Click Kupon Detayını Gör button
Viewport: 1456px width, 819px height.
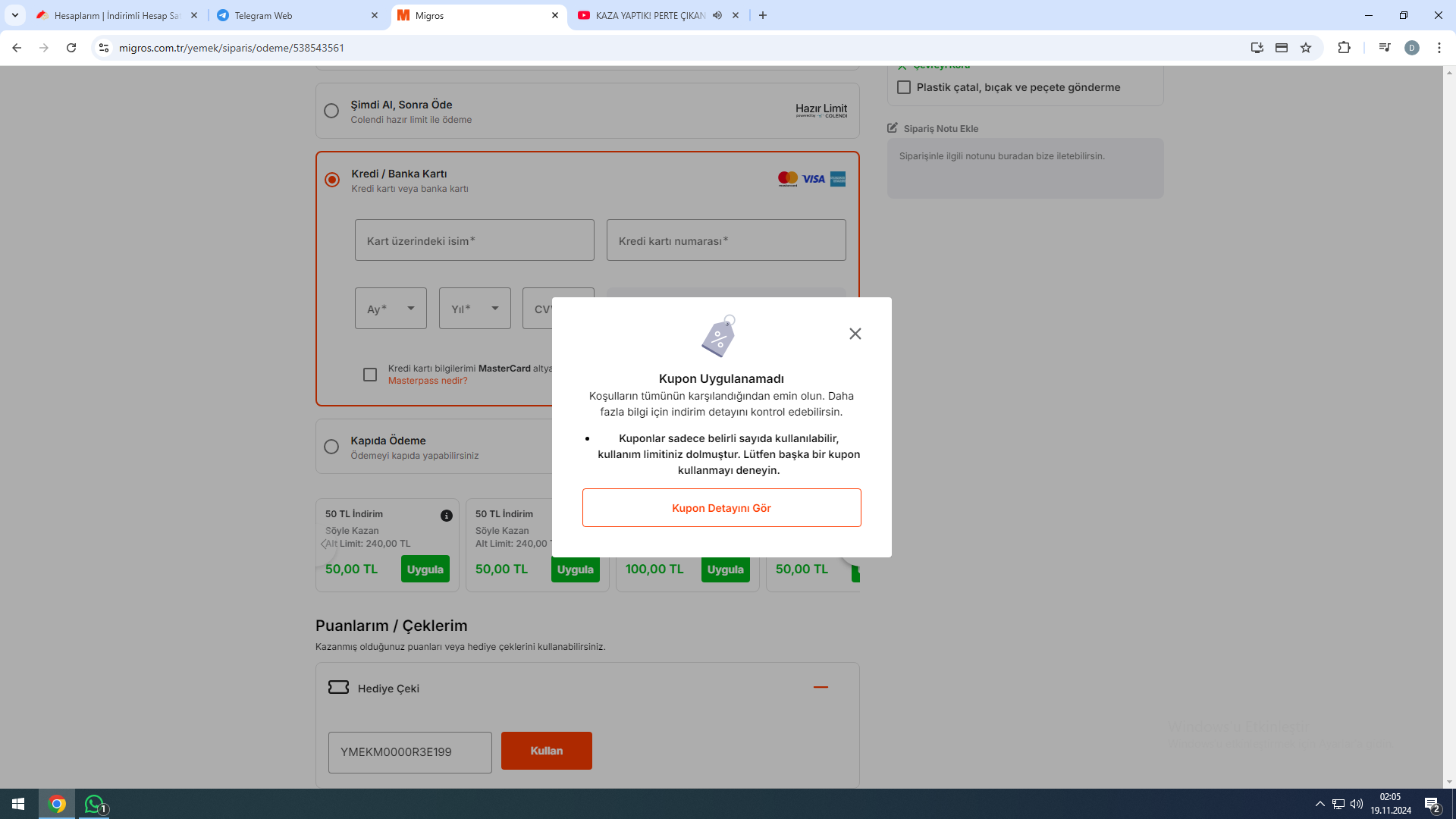[721, 508]
